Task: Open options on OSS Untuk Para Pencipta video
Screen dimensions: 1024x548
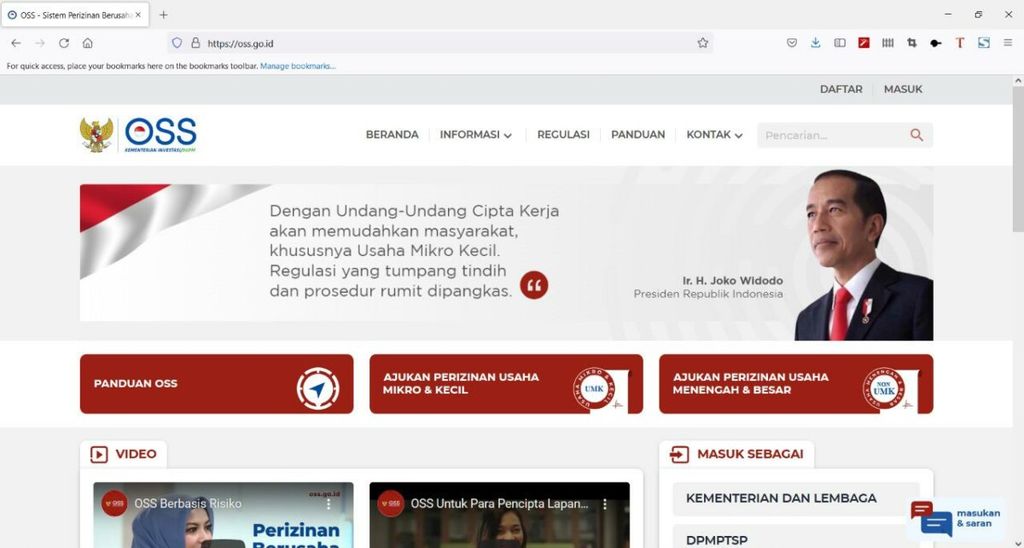Action: [605, 504]
